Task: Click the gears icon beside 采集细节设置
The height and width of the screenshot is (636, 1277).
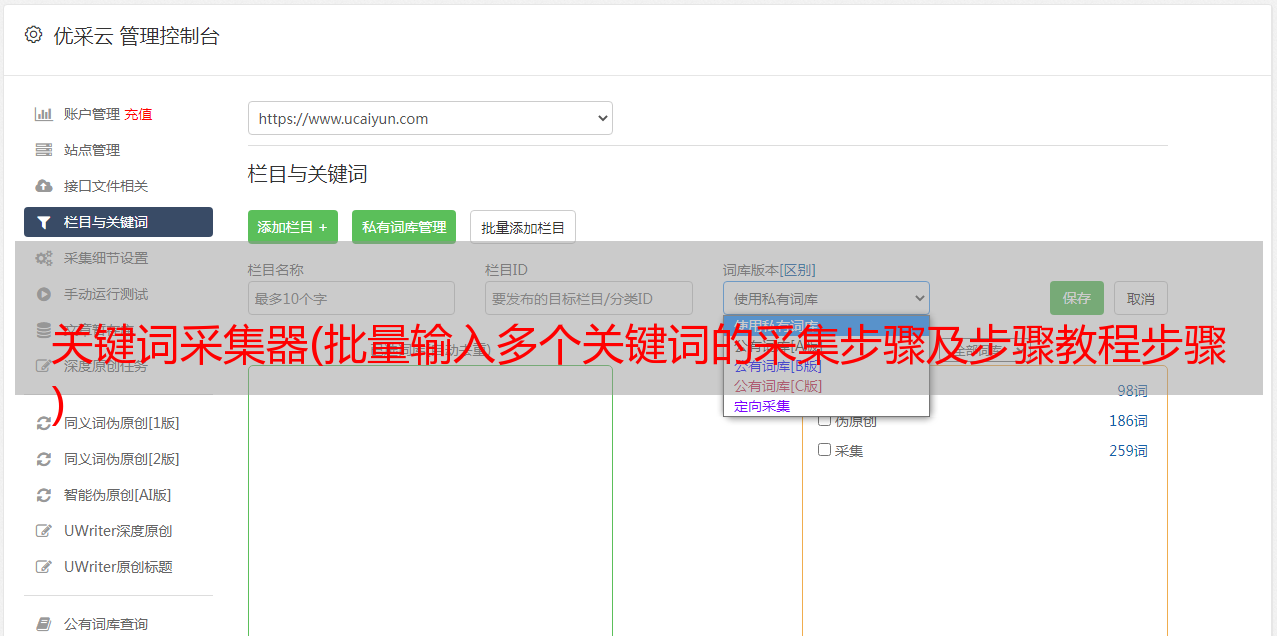Action: (43, 258)
